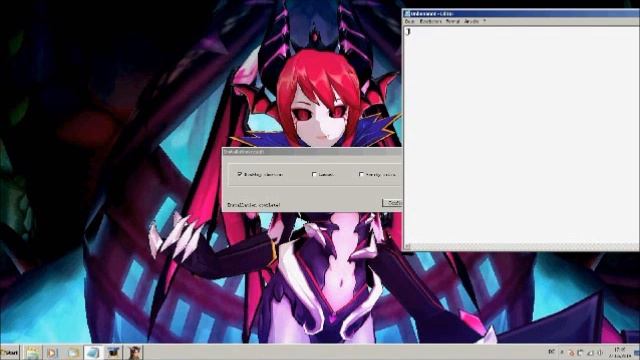The height and width of the screenshot is (360, 640).
Task: Uncheck the checked first checkbox in the installer dialog
Action: tap(240, 174)
